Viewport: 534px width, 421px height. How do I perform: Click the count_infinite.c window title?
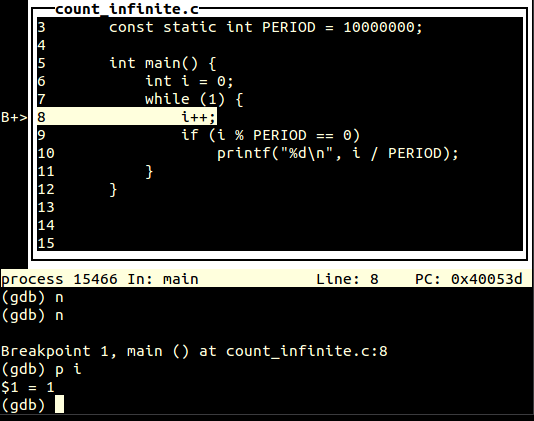[x=127, y=9]
